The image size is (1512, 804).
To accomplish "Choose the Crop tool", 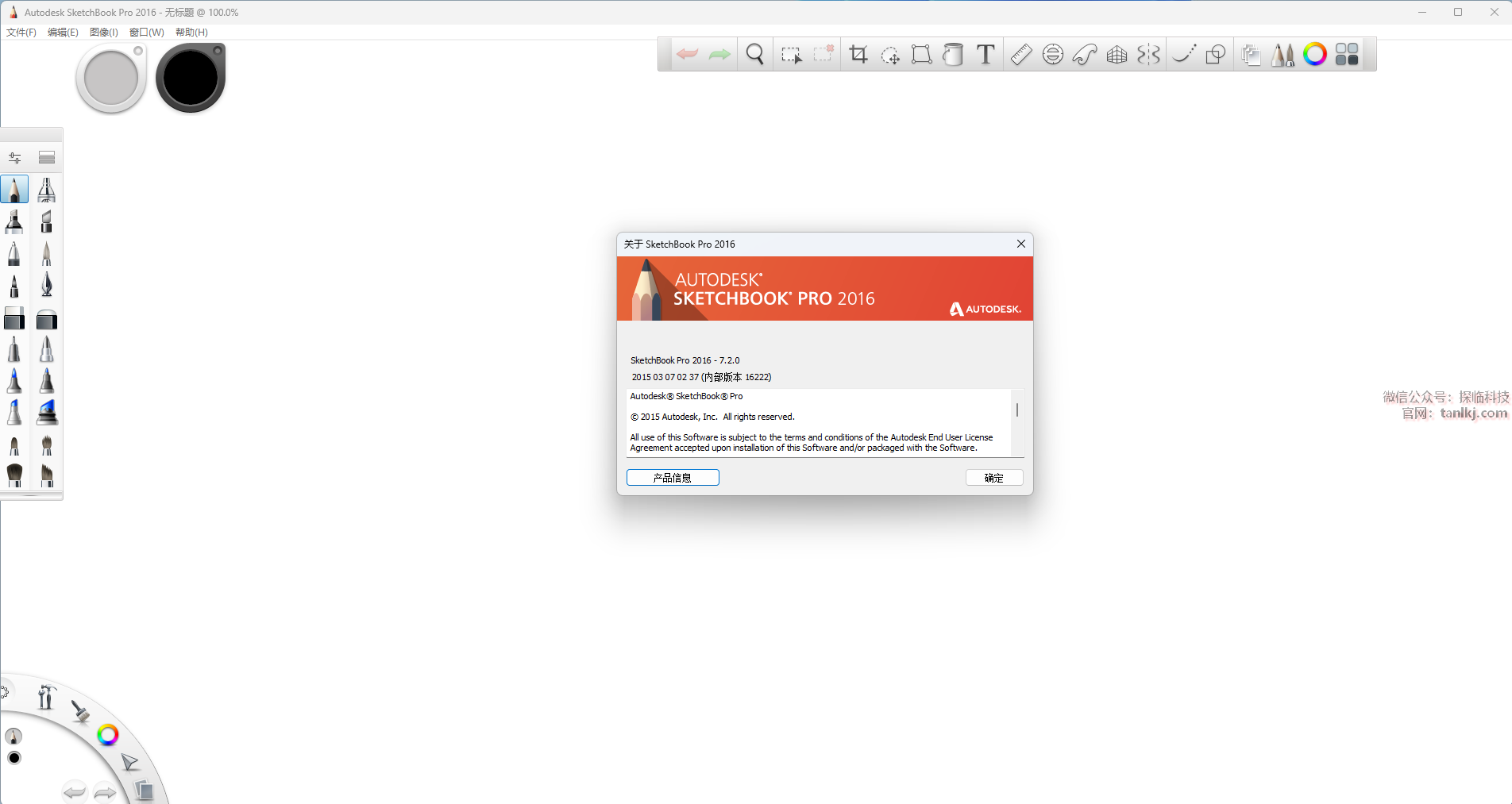I will [x=858, y=54].
